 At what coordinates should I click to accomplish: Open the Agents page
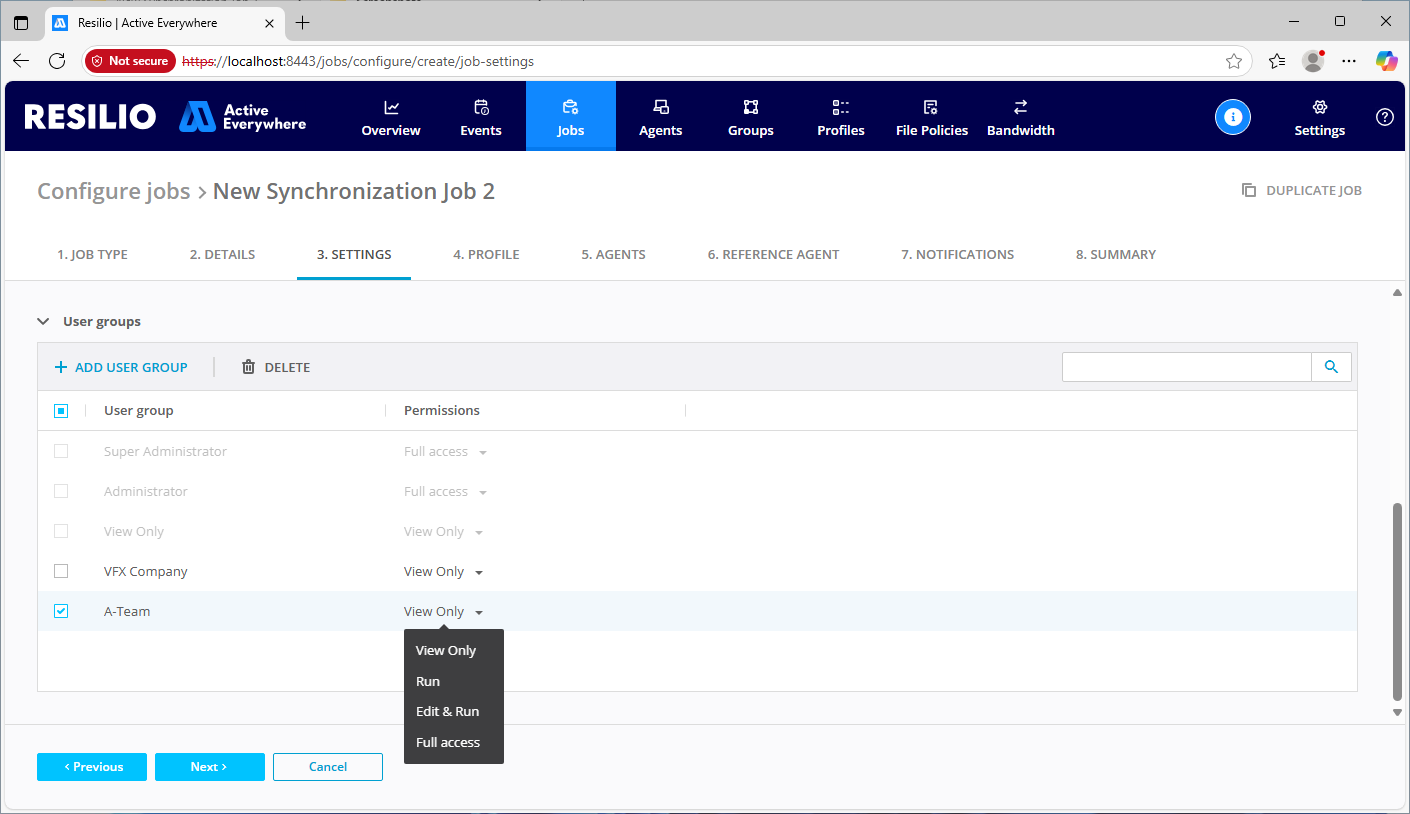click(x=660, y=117)
